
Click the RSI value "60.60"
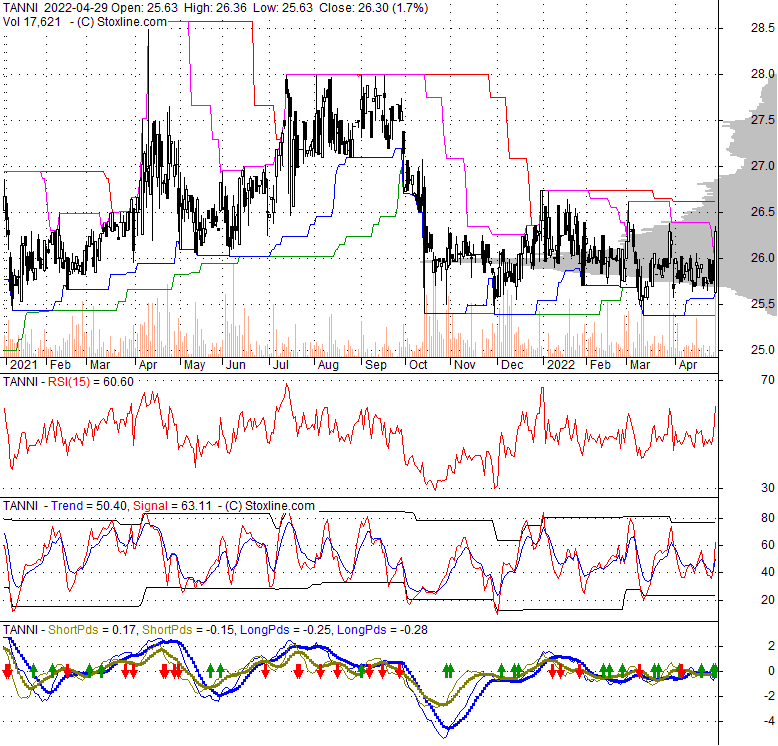tap(119, 382)
